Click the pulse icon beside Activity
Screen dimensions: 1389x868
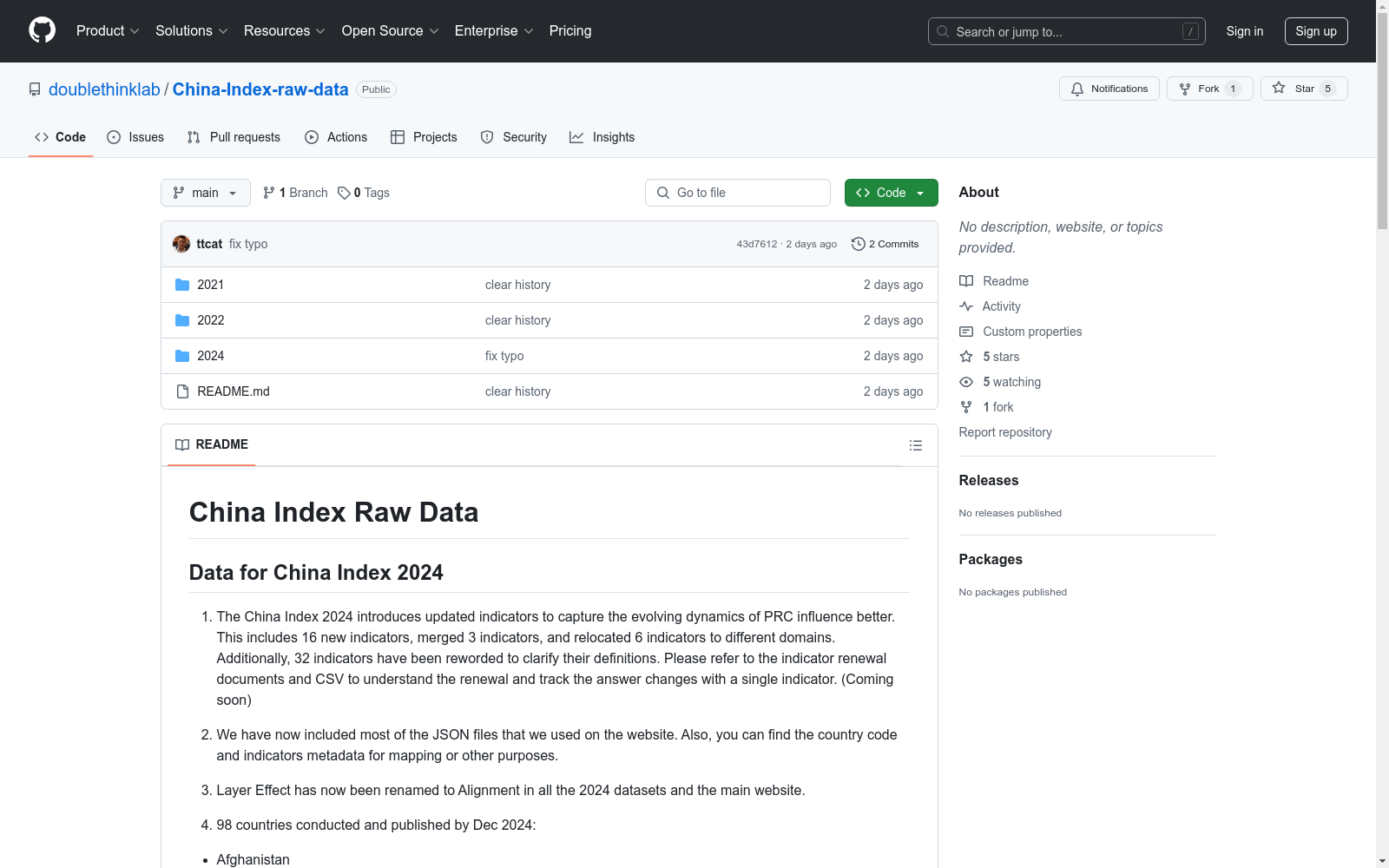(x=966, y=306)
